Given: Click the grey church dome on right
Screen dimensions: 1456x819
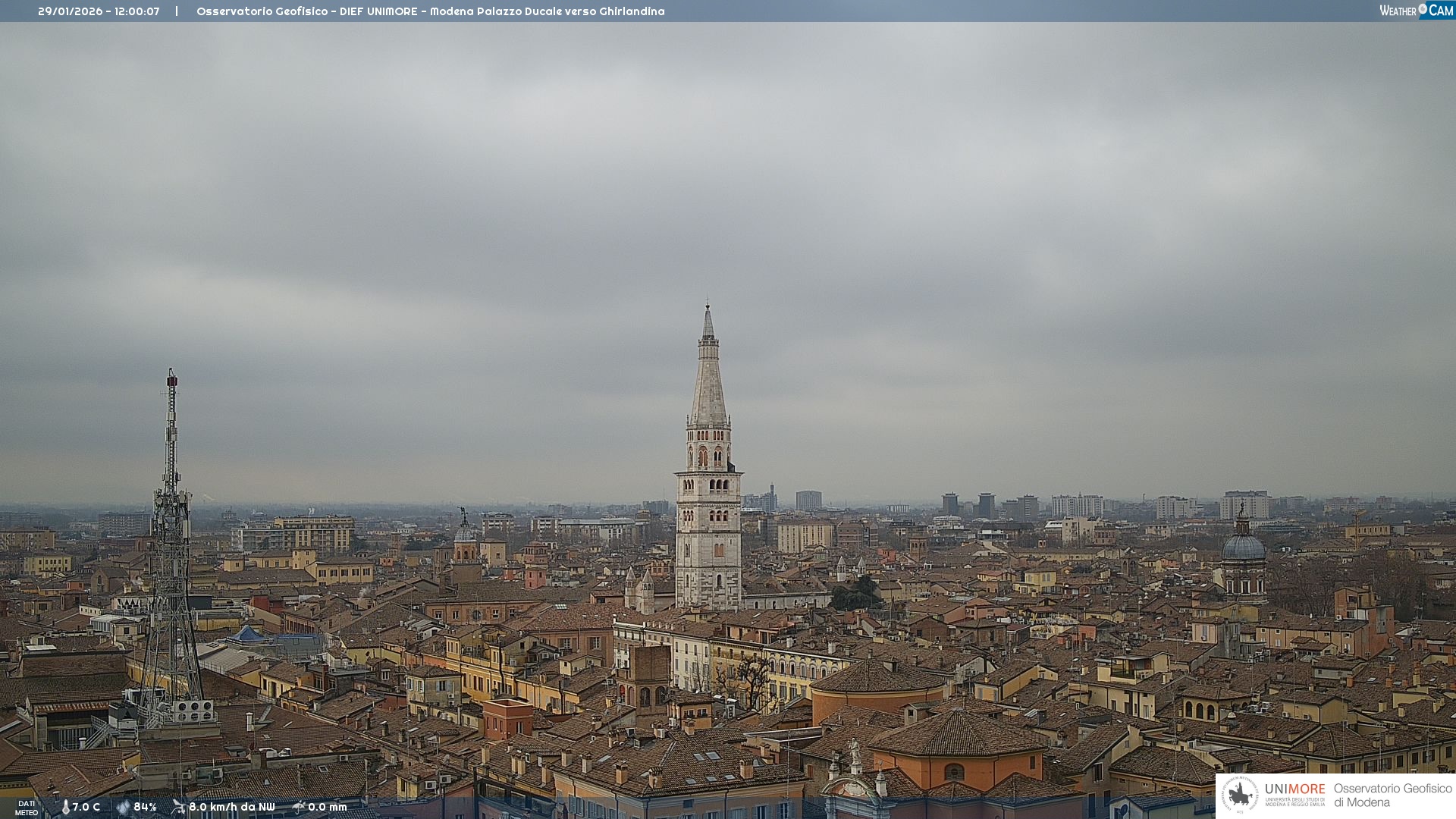Looking at the screenshot, I should (1243, 548).
